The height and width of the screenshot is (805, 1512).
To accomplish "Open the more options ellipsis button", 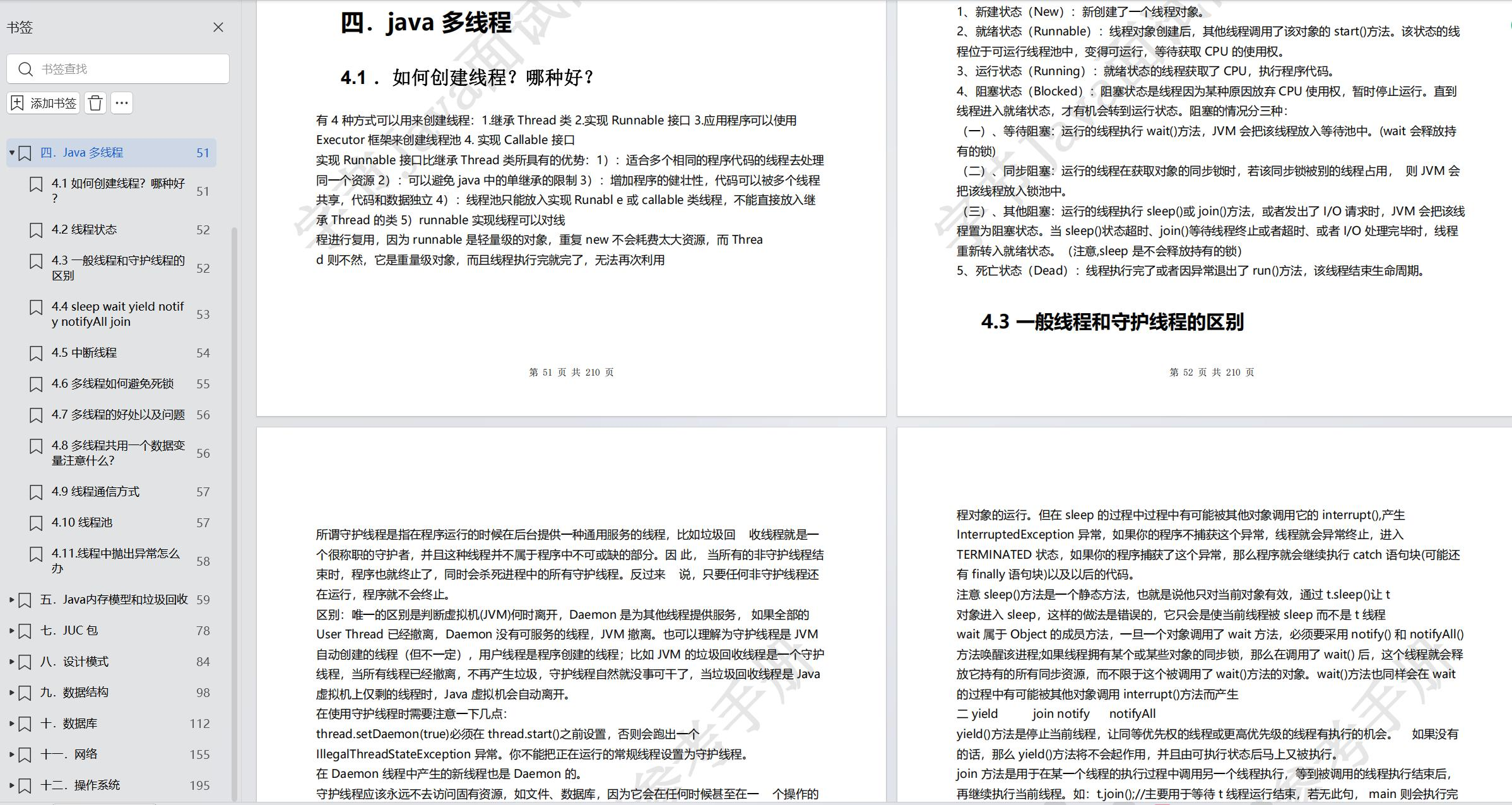I will coord(122,103).
